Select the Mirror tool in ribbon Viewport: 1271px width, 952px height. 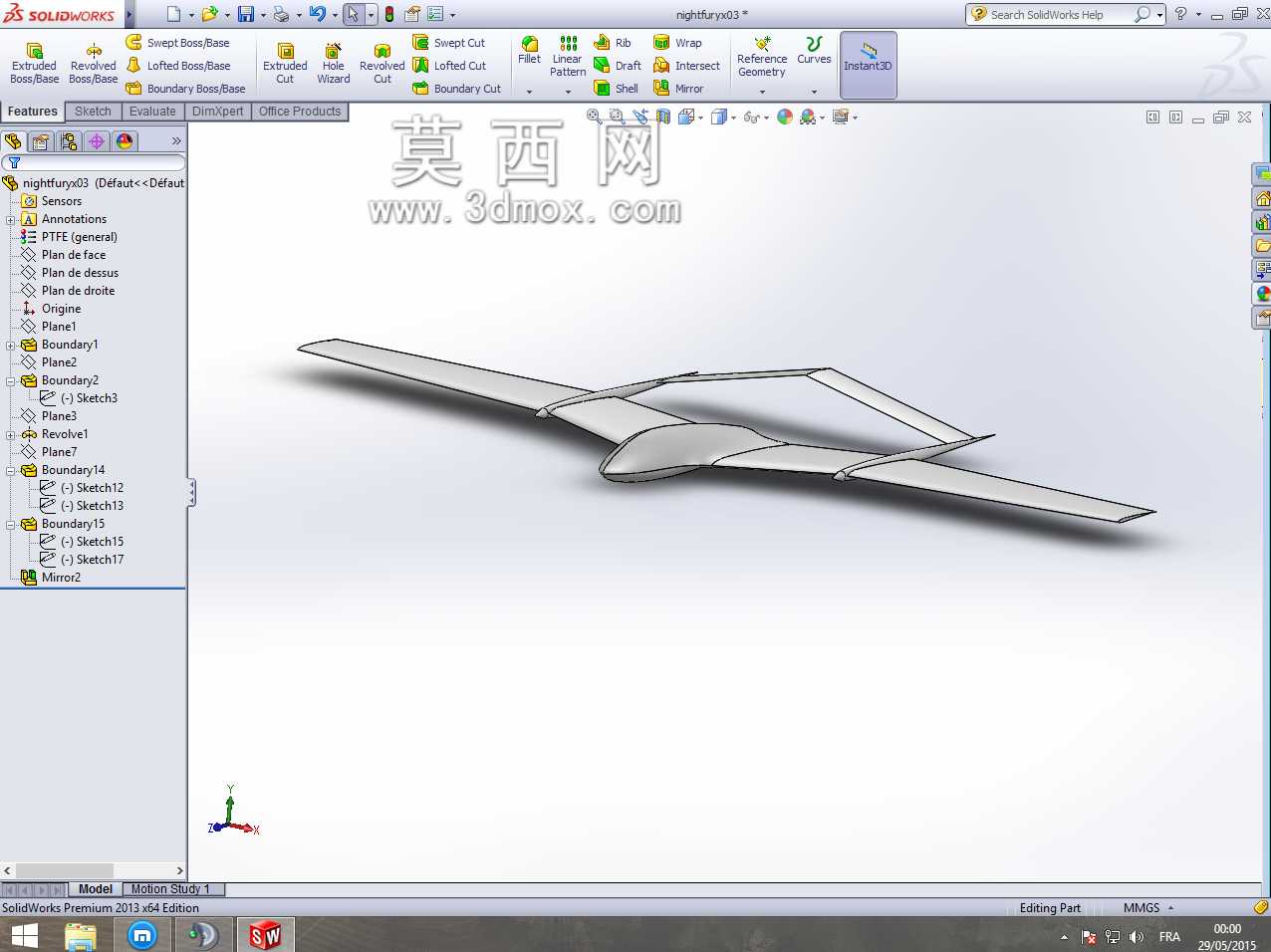click(678, 89)
